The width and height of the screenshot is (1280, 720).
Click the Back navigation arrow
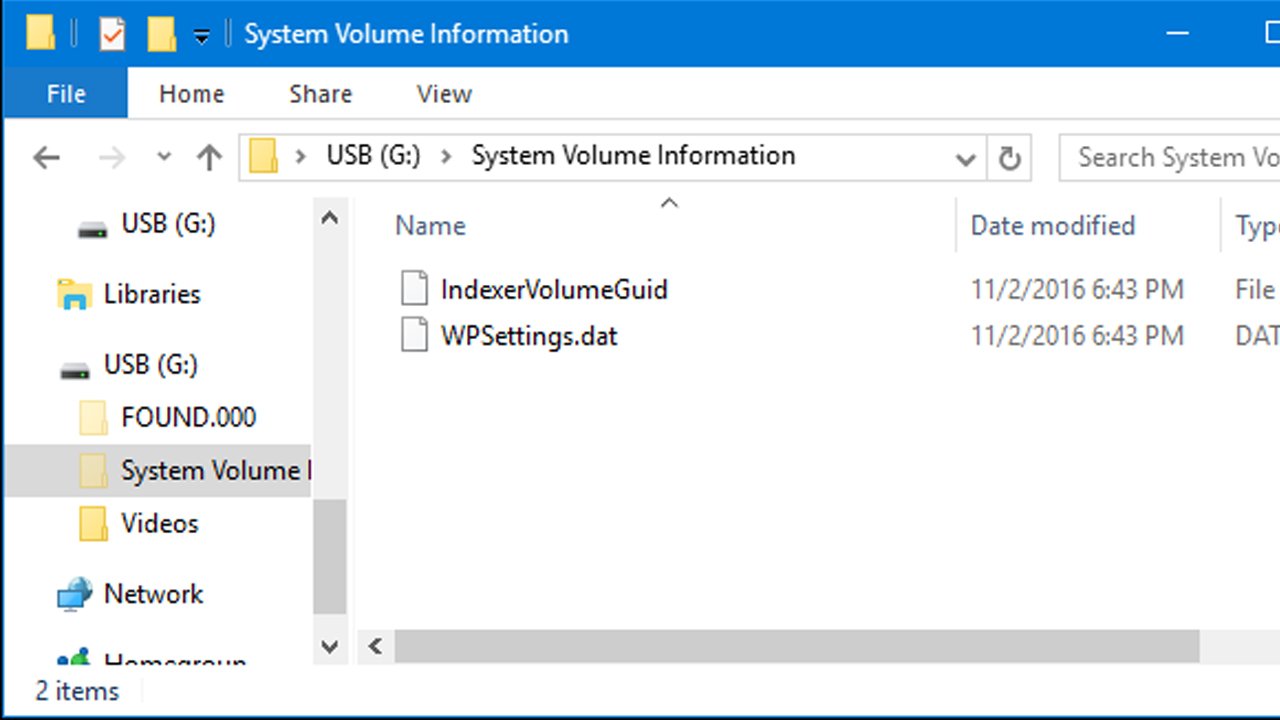[x=46, y=158]
